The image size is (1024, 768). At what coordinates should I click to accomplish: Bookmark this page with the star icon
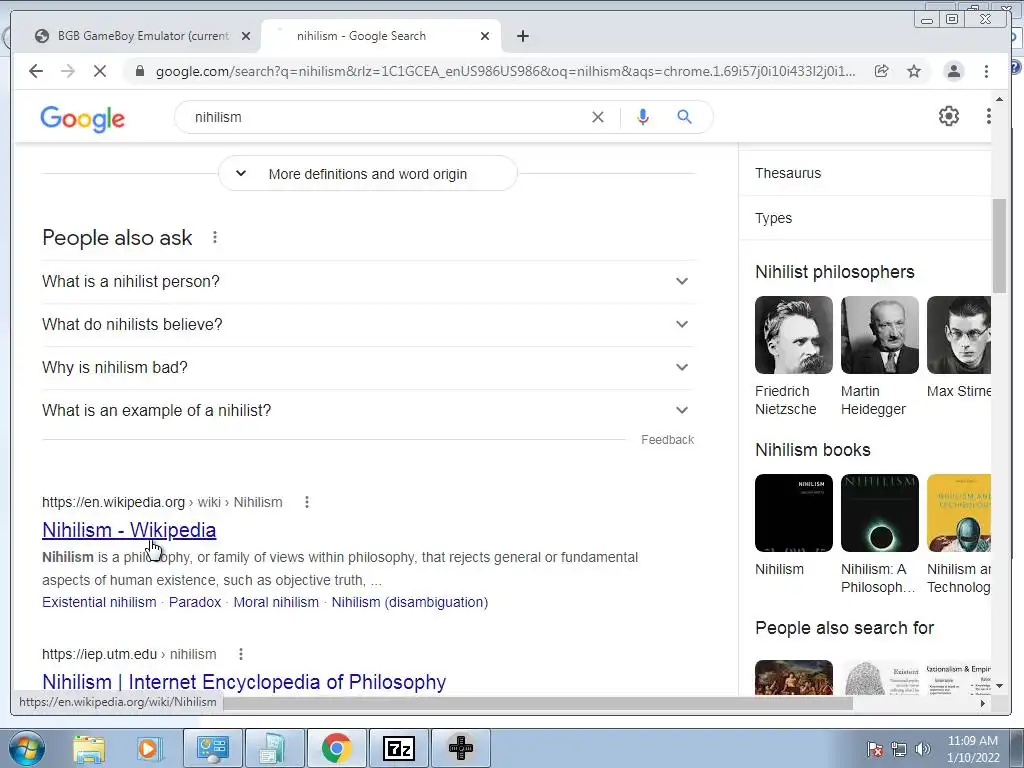tap(914, 71)
